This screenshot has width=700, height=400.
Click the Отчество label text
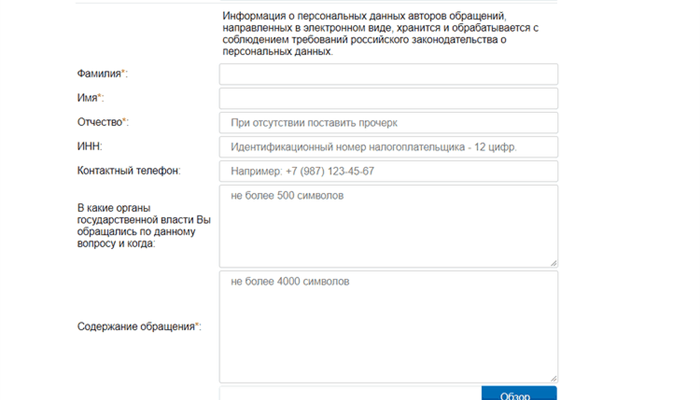click(x=101, y=122)
